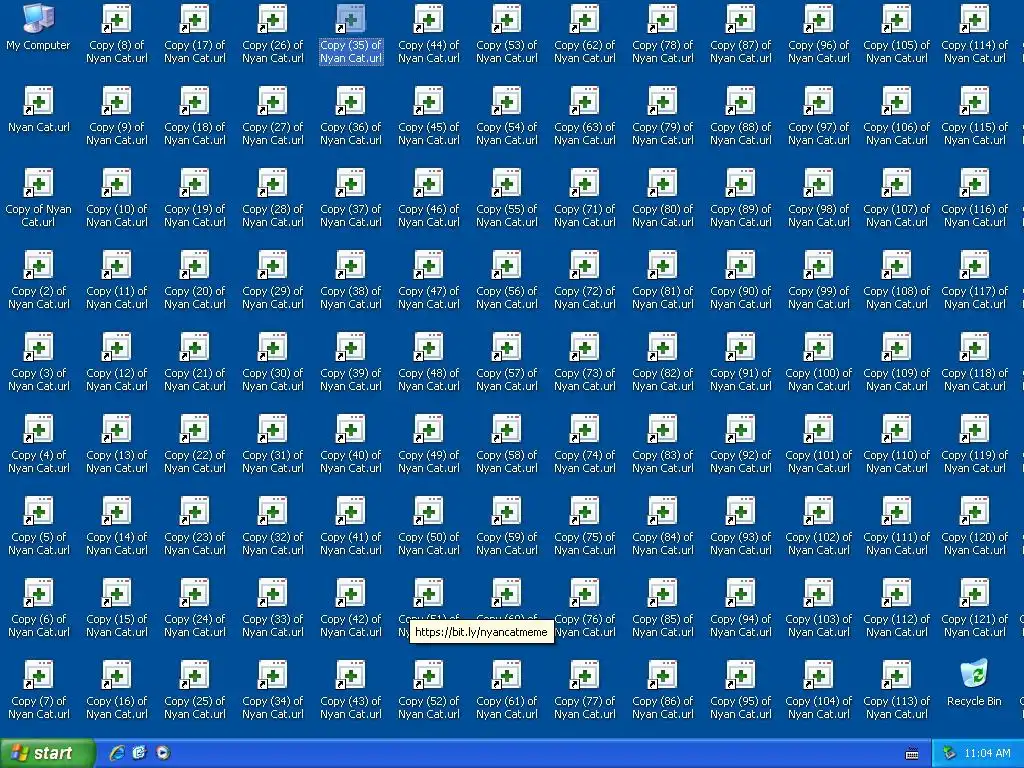Viewport: 1024px width, 768px height.
Task: Open the Windows Start menu
Action: point(47,753)
